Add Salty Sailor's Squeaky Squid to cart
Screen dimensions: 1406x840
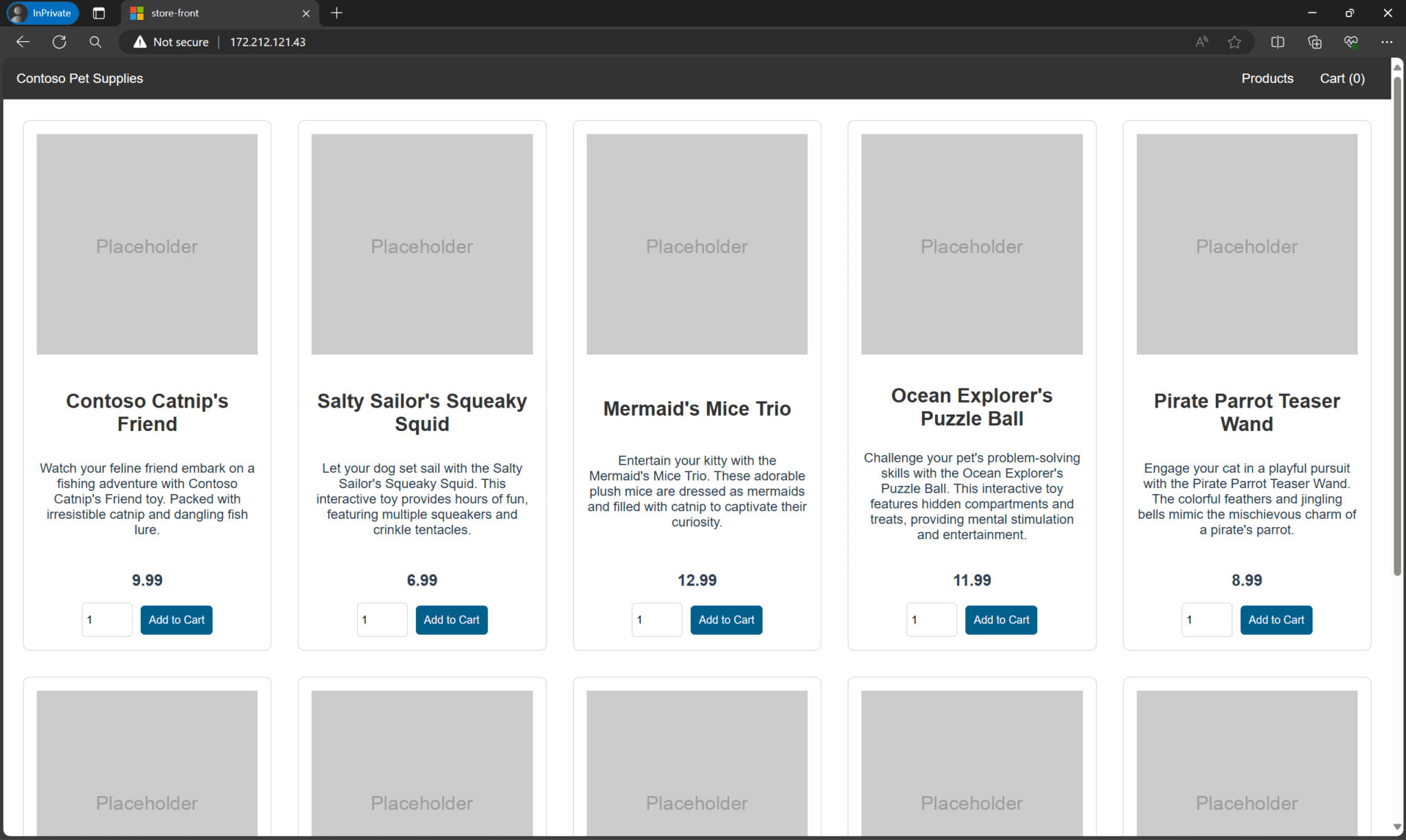[452, 620]
